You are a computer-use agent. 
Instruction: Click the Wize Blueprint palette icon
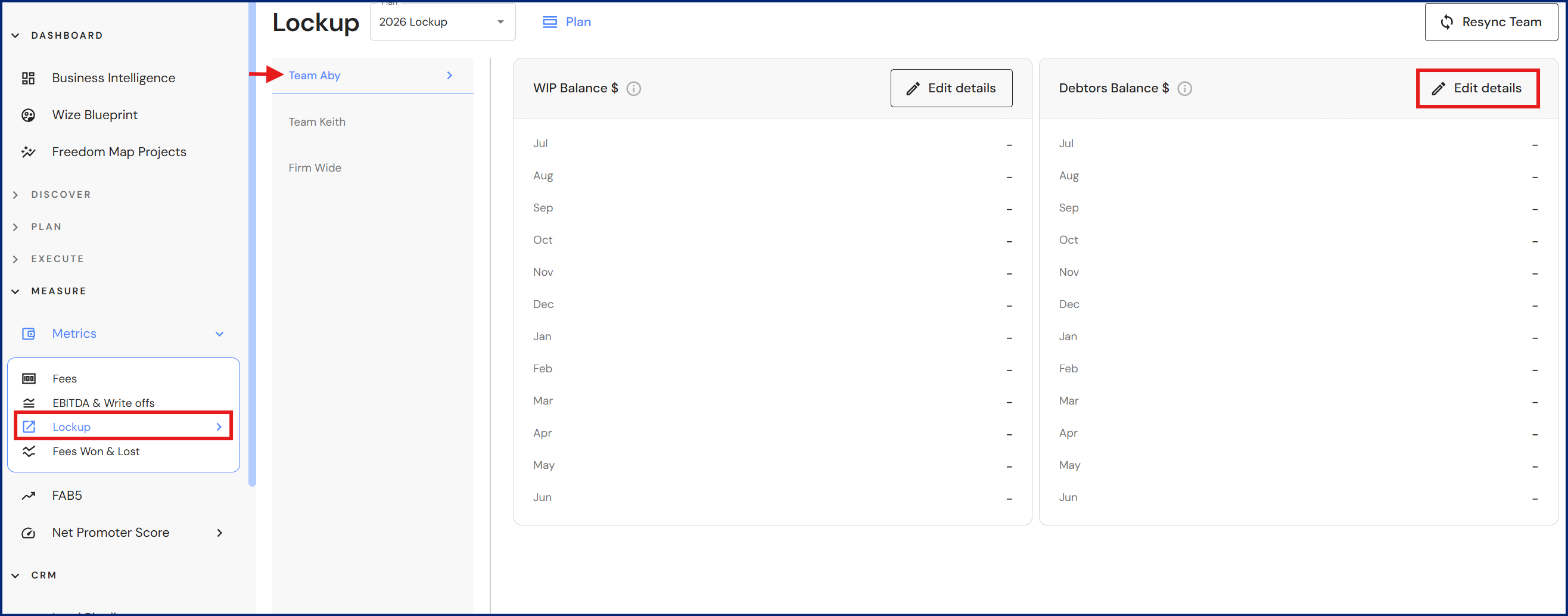28,115
